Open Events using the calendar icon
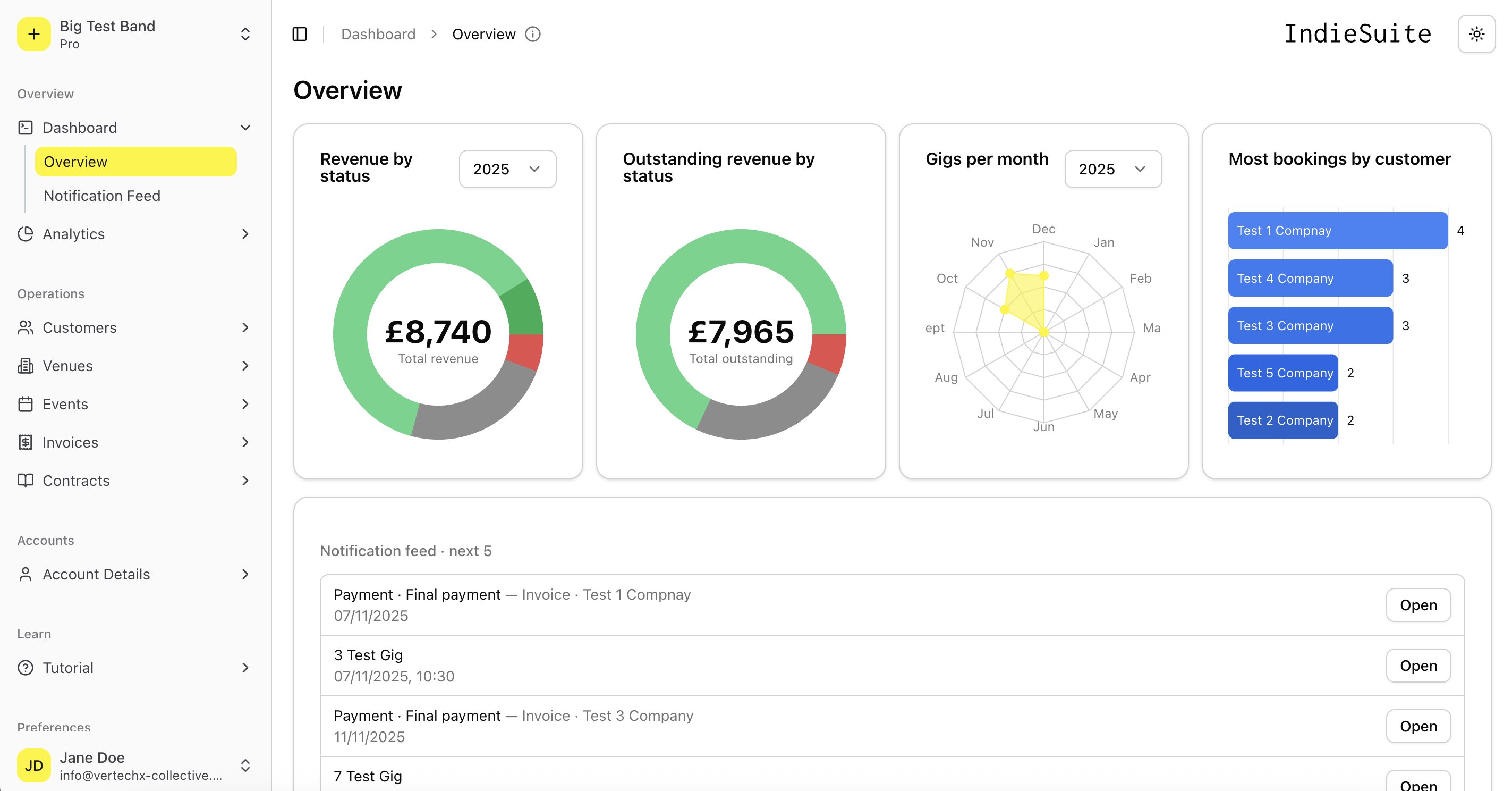The image size is (1512, 791). [26, 404]
